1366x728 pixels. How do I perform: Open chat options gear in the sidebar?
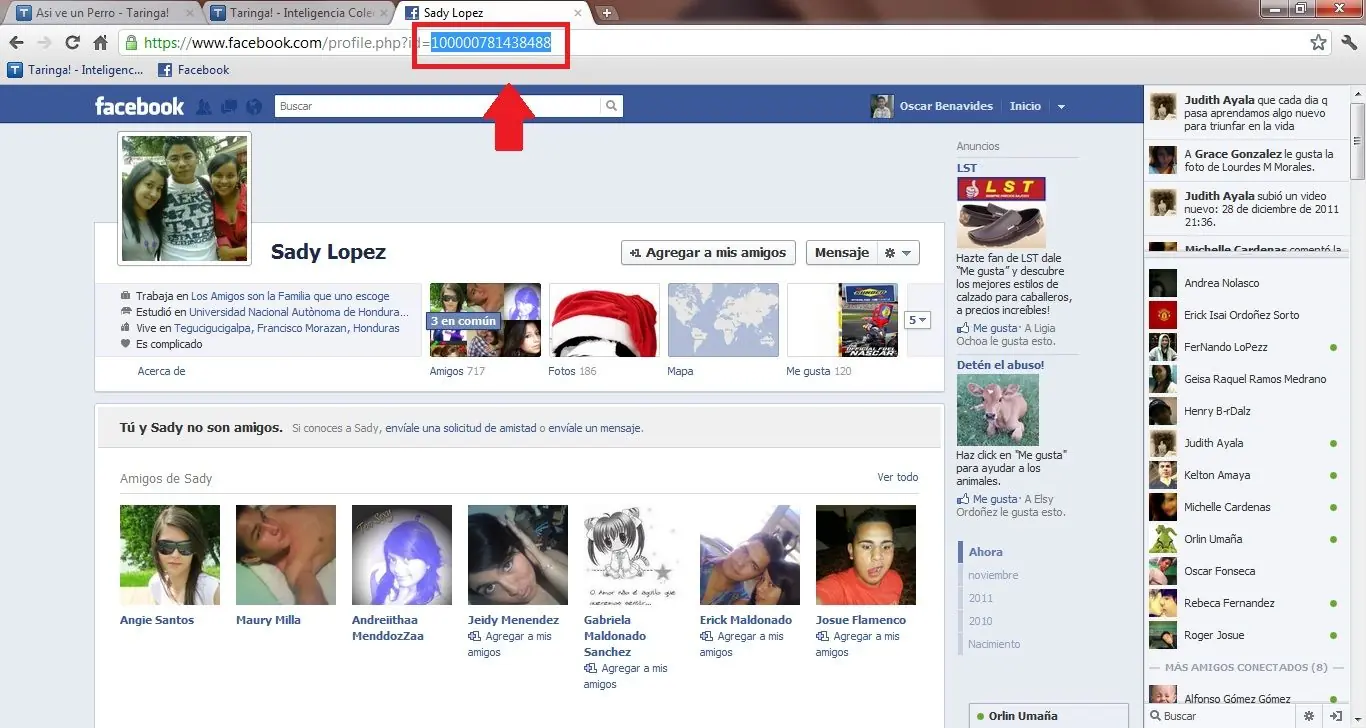(x=1308, y=716)
